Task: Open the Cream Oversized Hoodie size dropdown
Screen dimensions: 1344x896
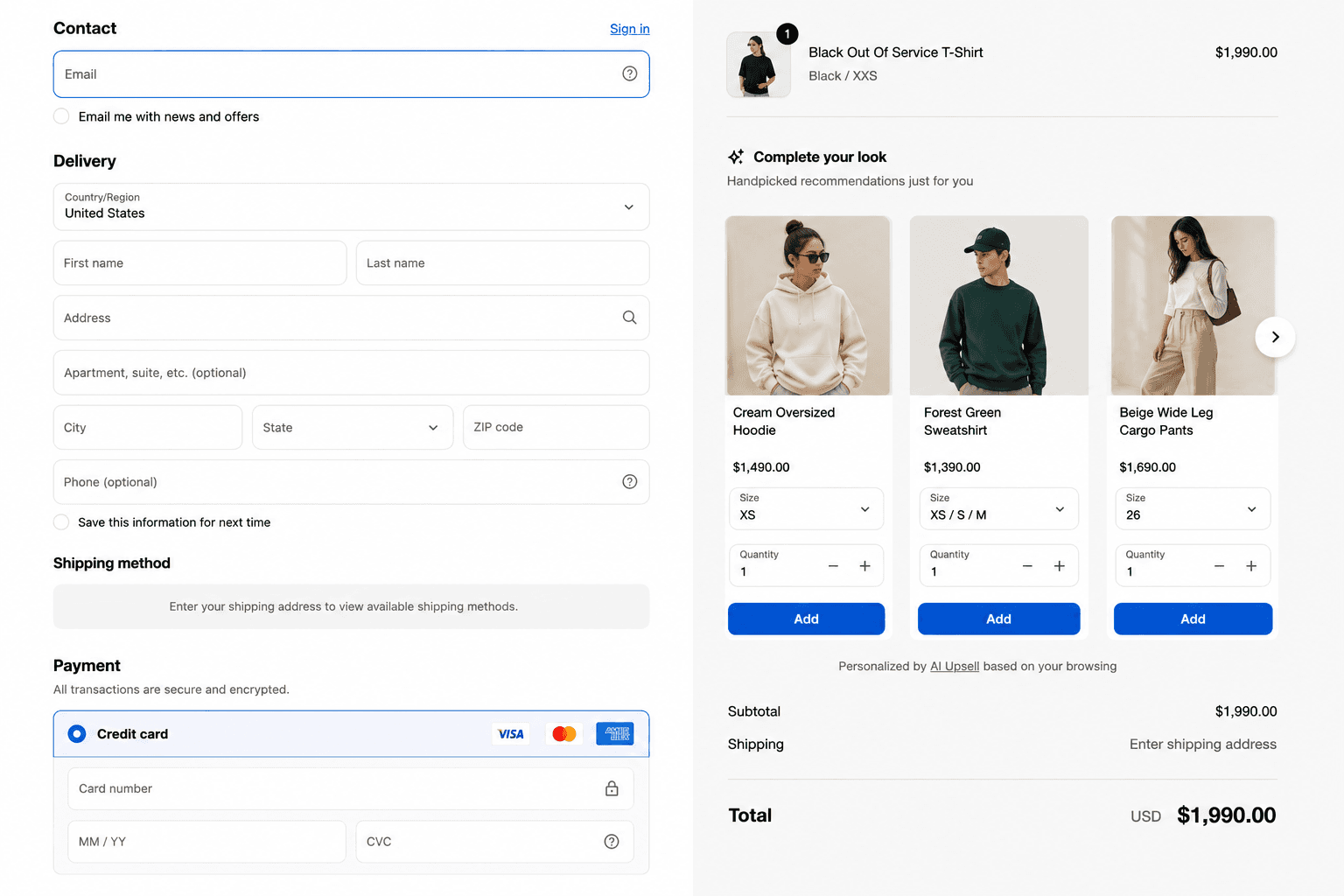Action: click(x=806, y=508)
